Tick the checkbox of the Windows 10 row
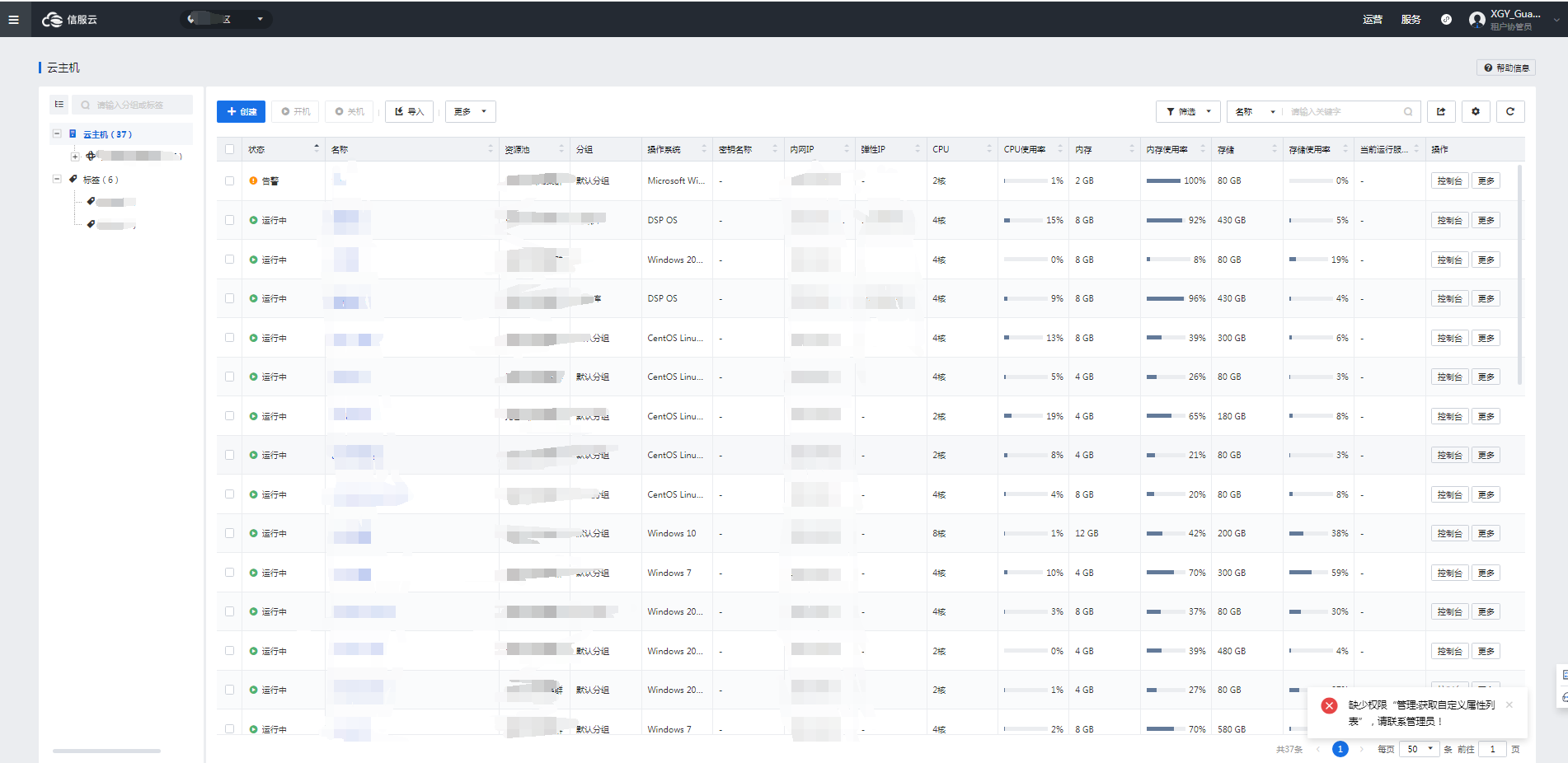This screenshot has height=763, width=1568. point(230,534)
